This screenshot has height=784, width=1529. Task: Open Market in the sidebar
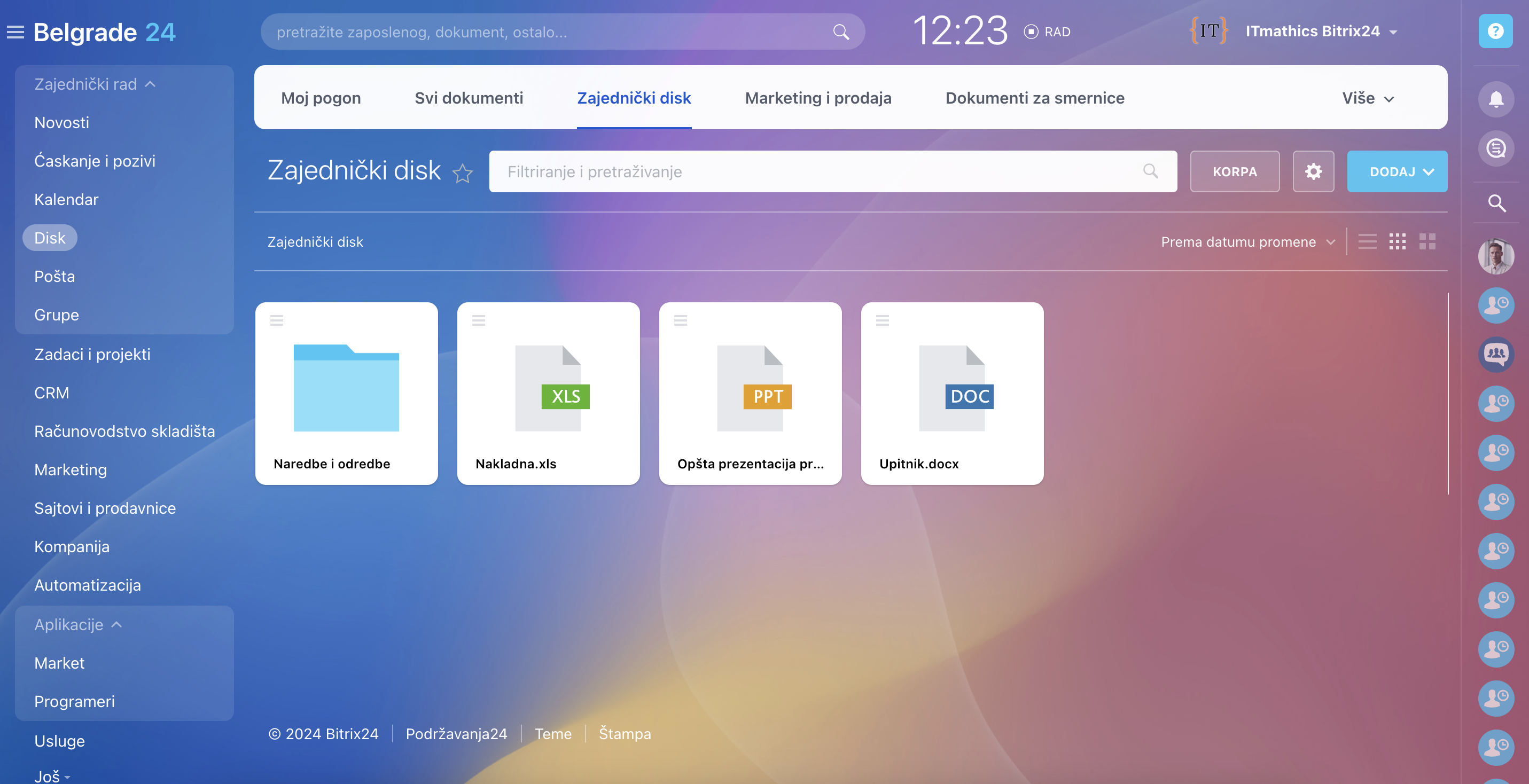pyautogui.click(x=59, y=663)
